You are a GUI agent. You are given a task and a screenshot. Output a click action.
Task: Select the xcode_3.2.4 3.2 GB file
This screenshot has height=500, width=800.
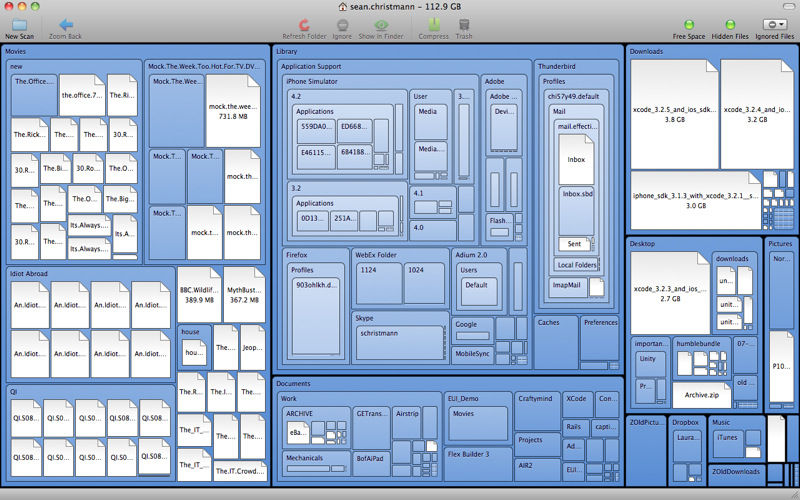point(757,114)
